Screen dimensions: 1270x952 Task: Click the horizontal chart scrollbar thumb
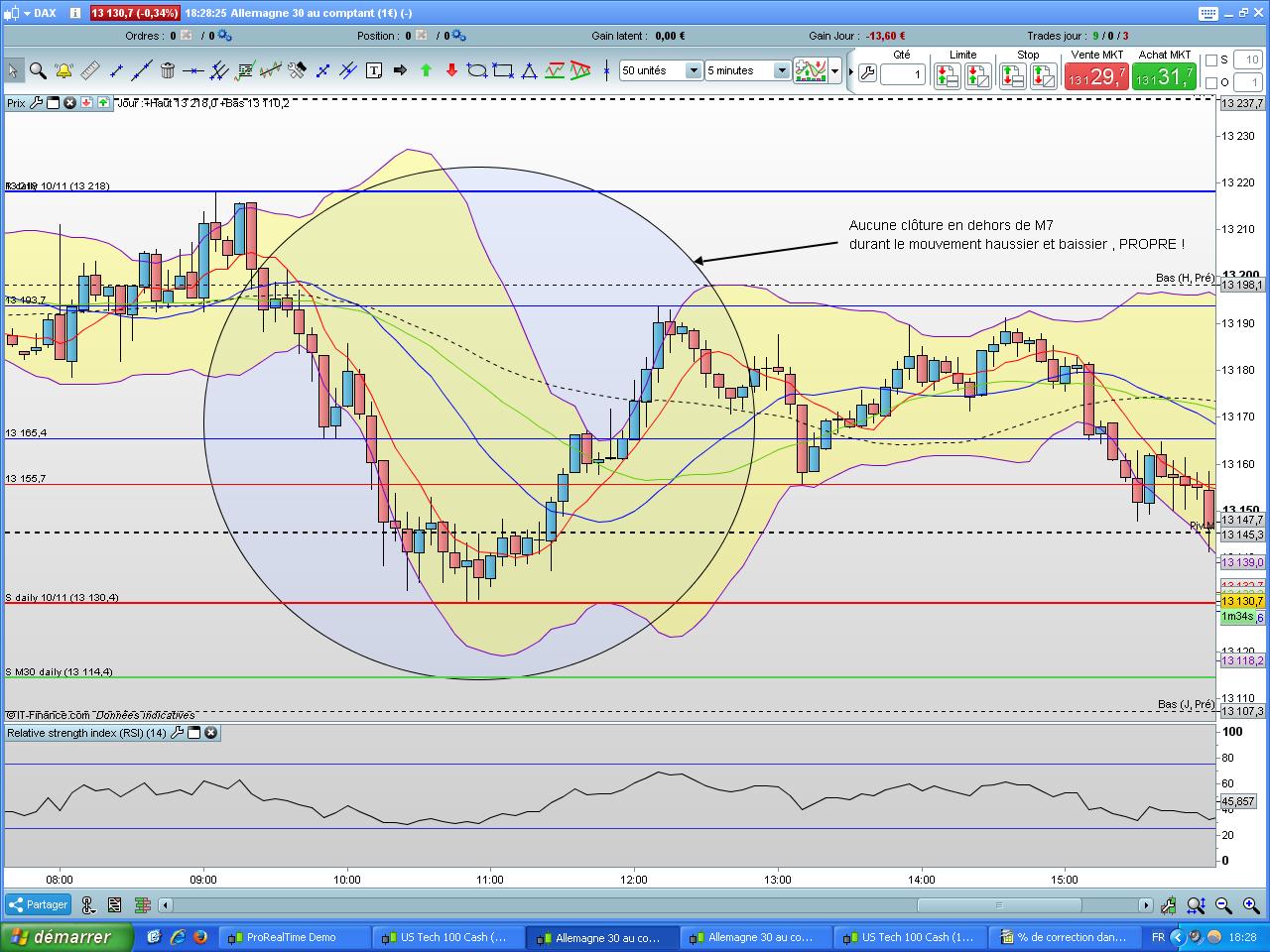point(999,904)
